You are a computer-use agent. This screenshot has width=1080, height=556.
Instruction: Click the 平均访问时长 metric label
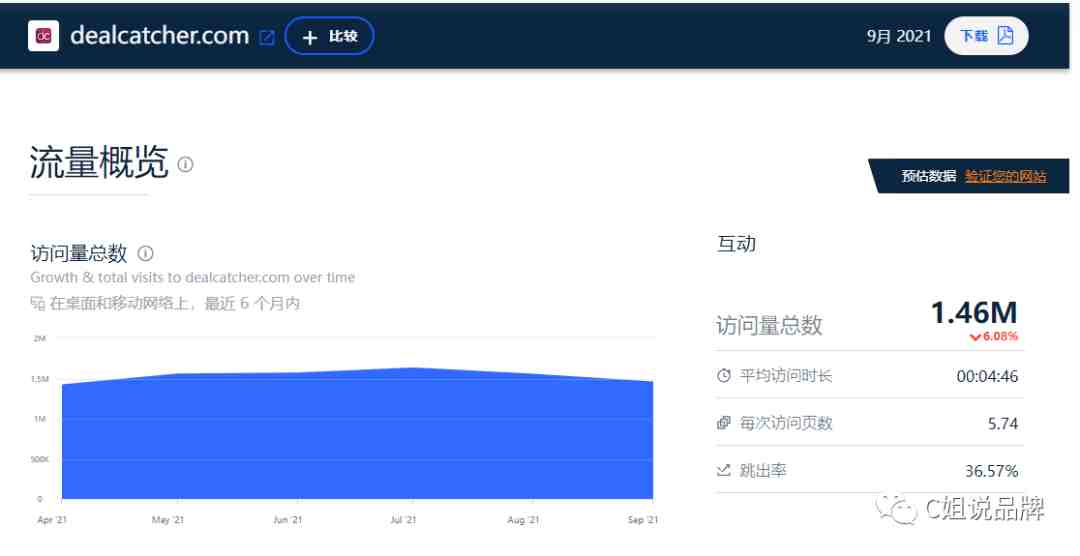pos(786,376)
